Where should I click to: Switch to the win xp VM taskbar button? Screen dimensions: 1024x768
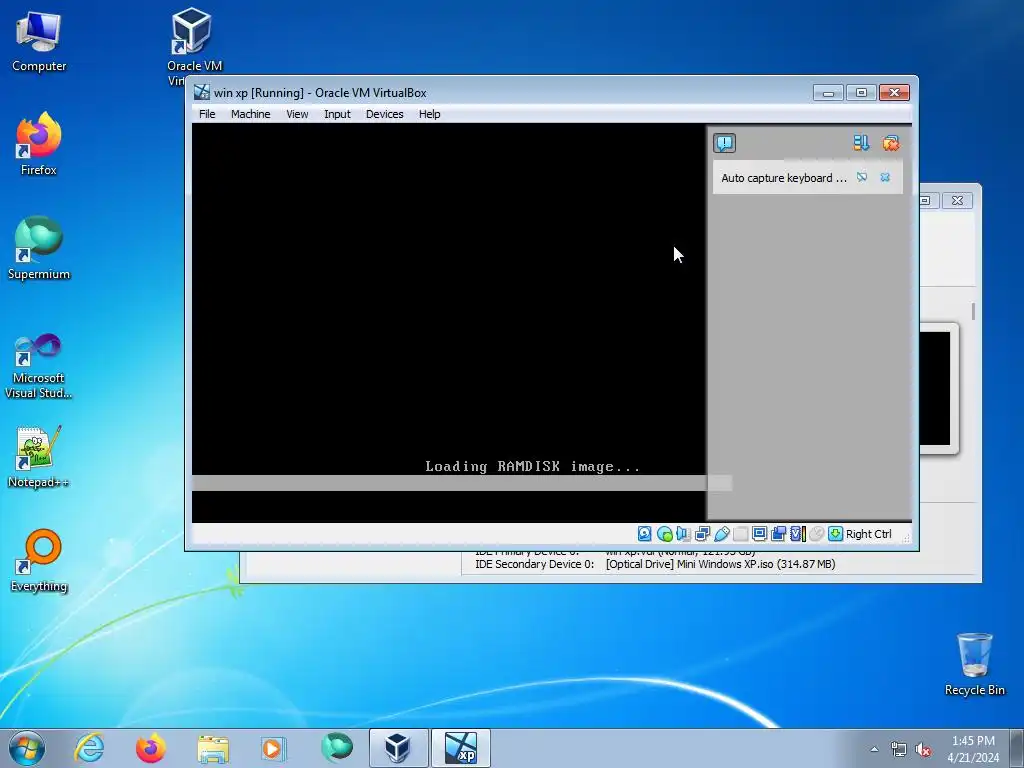point(460,748)
